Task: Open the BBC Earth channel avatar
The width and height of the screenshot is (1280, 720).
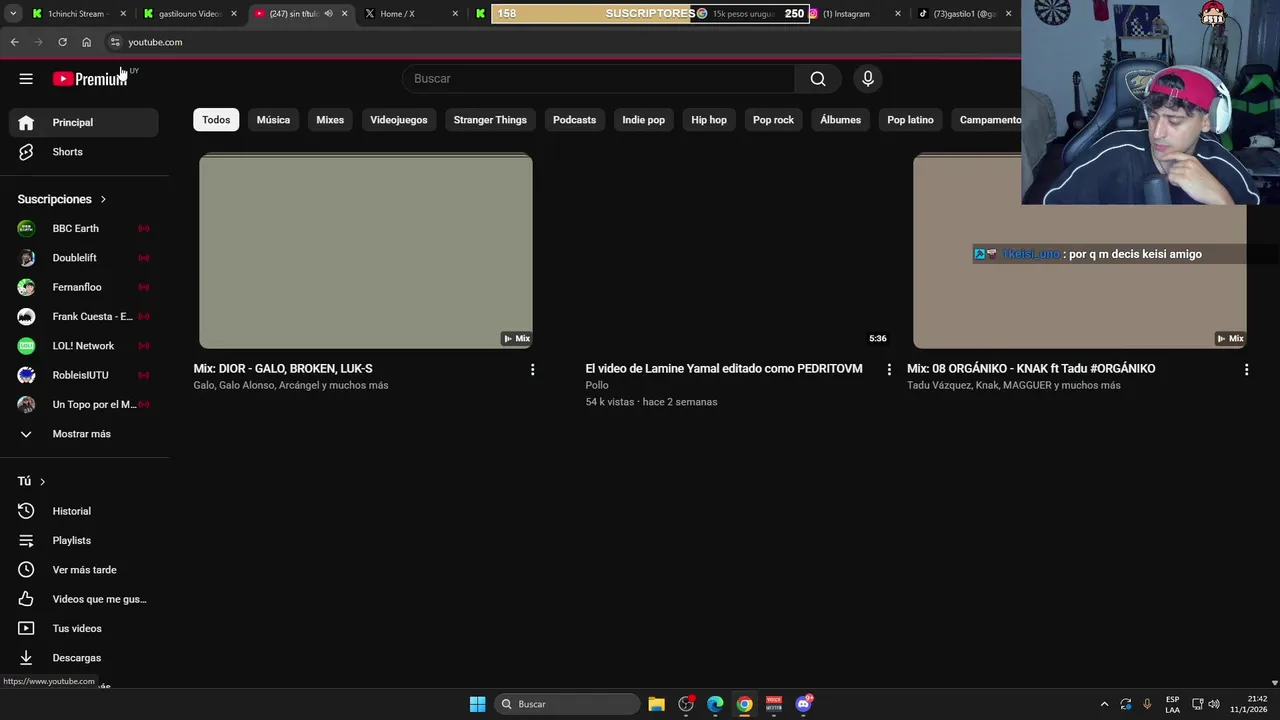Action: tap(26, 229)
